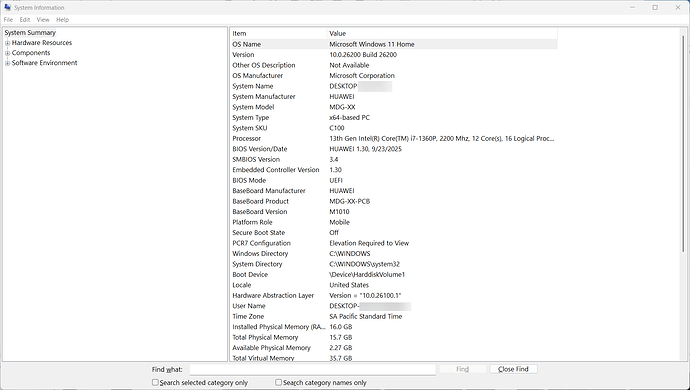Select Hardware Resources tree item

[42, 43]
